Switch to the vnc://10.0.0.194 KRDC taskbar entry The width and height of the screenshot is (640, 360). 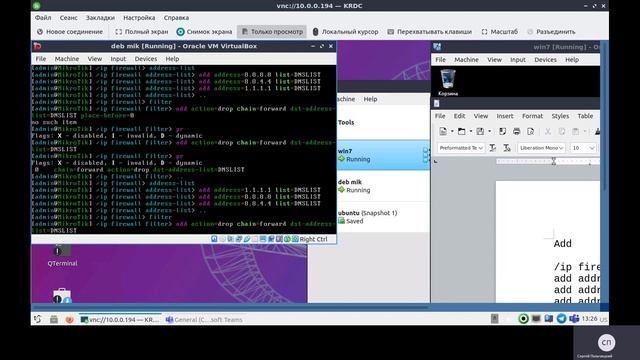point(120,320)
